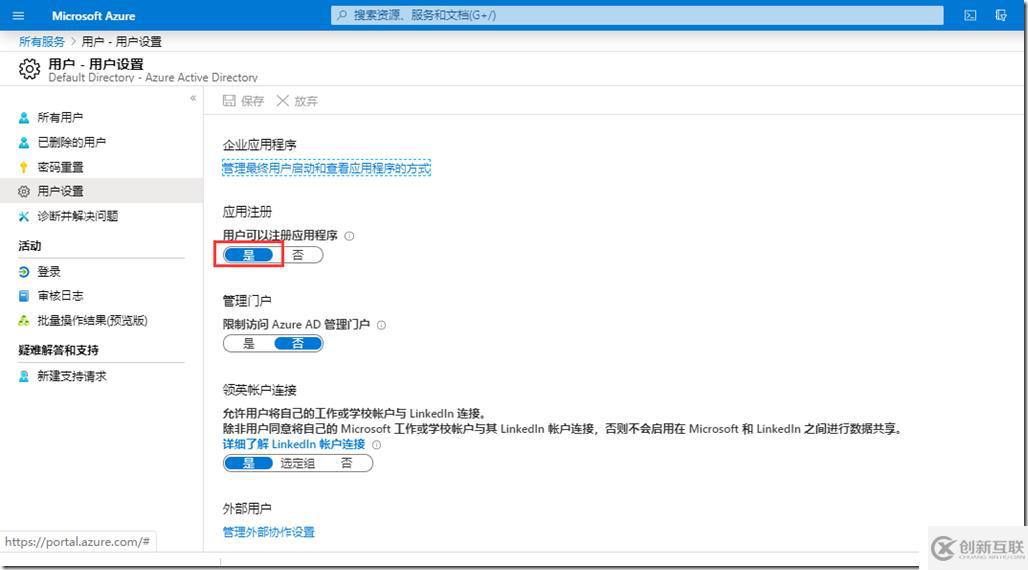Click the directory and subscription filter icon
This screenshot has height=570, width=1028.
tap(1001, 16)
